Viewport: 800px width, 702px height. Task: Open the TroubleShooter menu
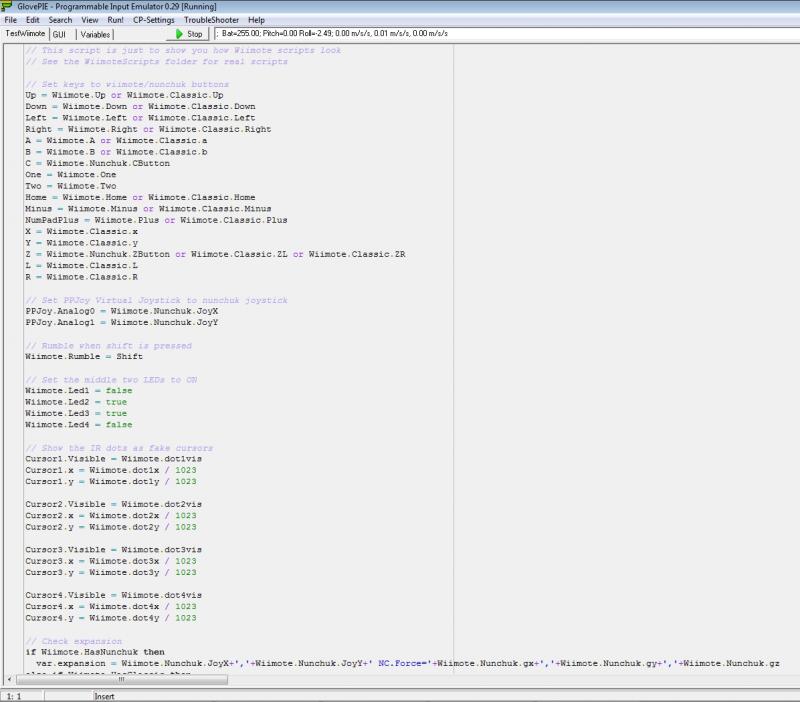pos(211,20)
